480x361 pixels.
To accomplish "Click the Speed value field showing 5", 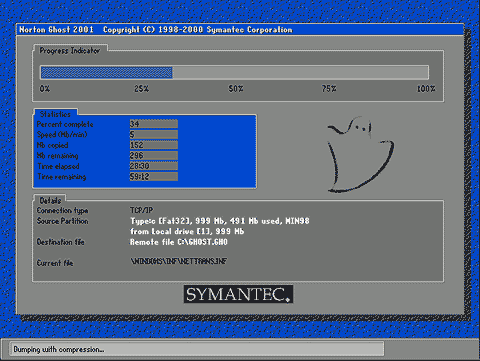I will tap(154, 135).
